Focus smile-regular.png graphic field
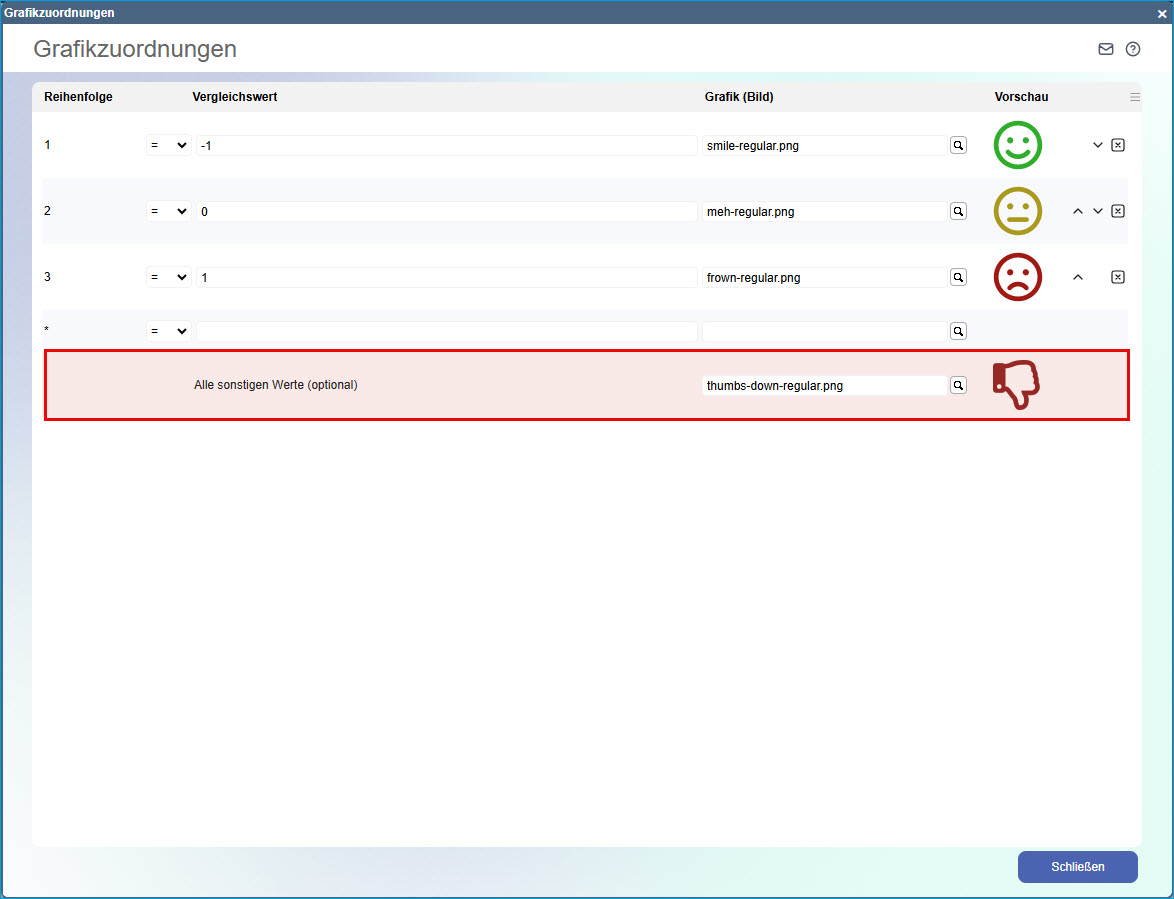 825,145
